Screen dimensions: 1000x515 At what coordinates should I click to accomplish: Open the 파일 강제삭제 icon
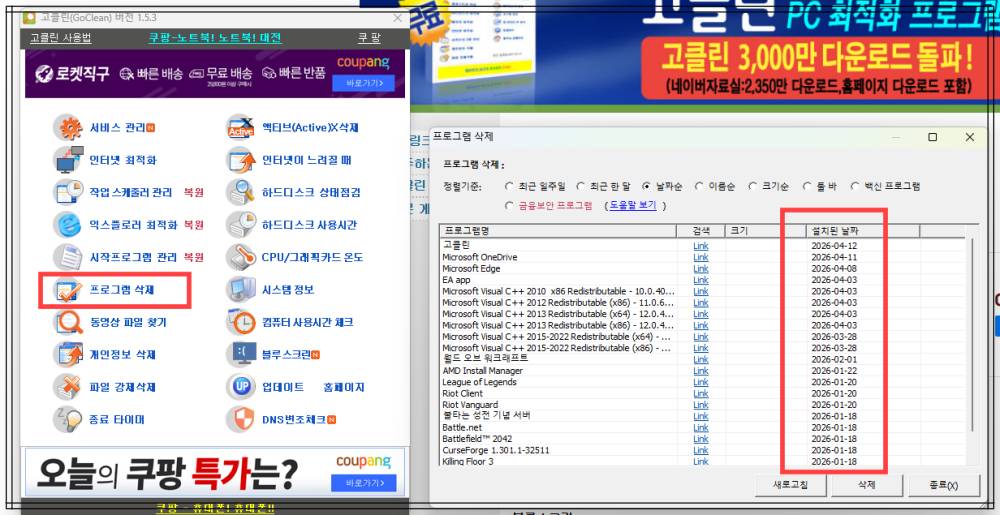(68, 388)
